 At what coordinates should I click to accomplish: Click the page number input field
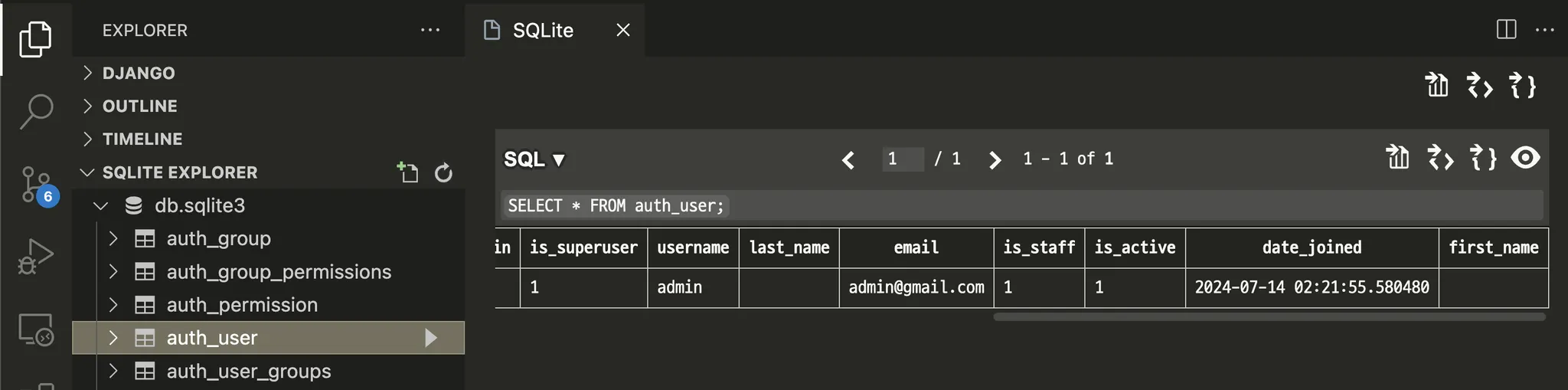[x=903, y=159]
